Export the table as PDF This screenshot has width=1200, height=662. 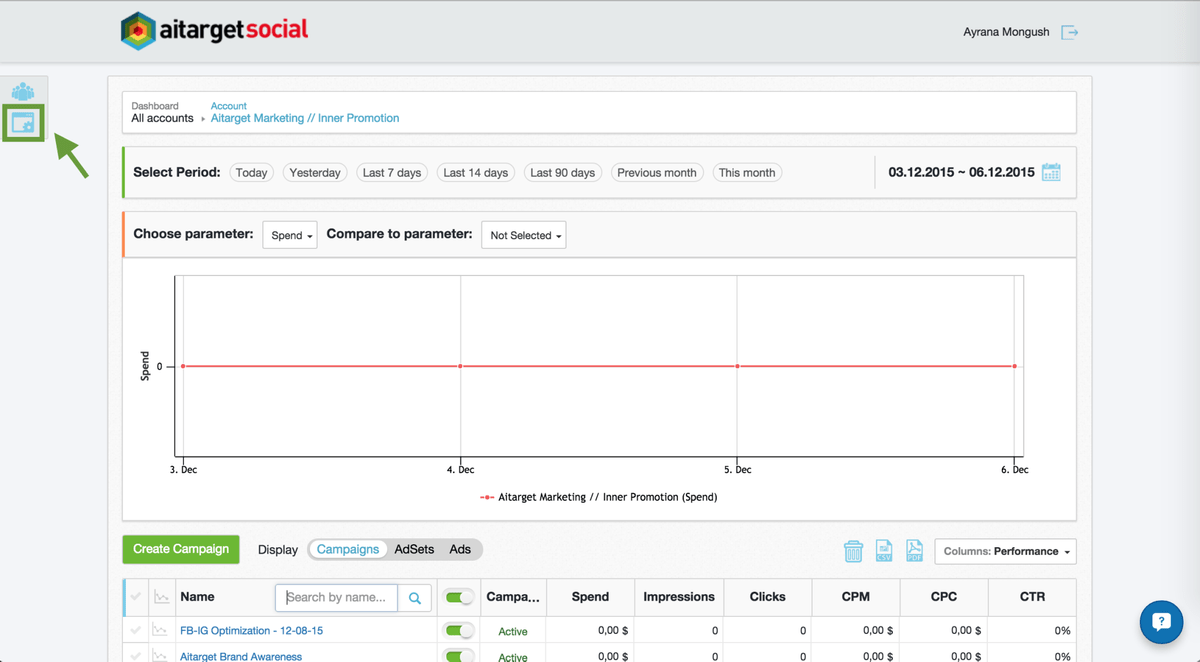click(914, 551)
